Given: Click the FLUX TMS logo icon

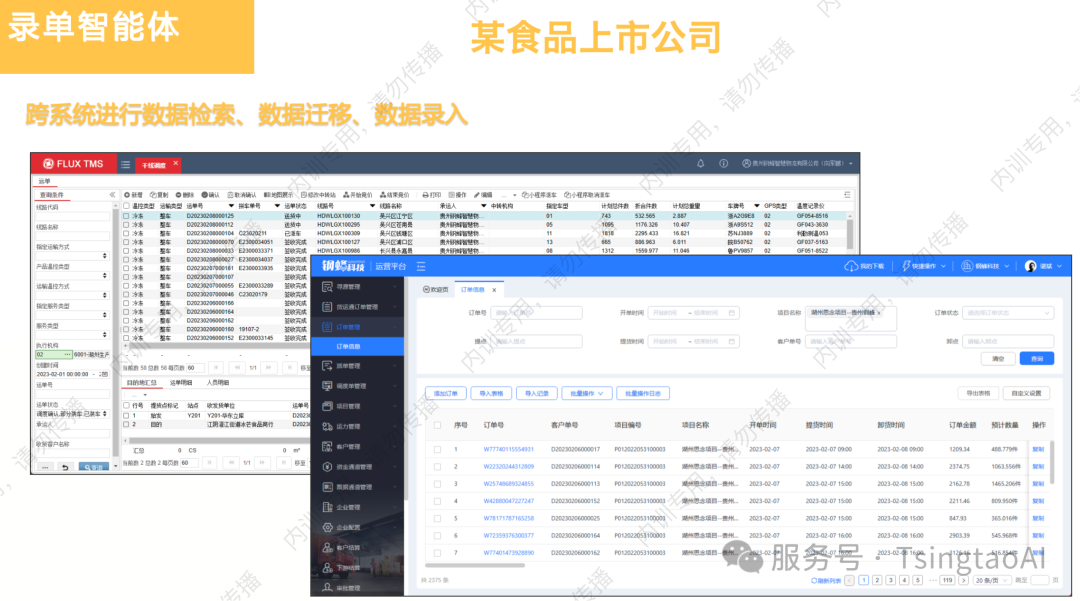Looking at the screenshot, I should pyautogui.click(x=48, y=164).
